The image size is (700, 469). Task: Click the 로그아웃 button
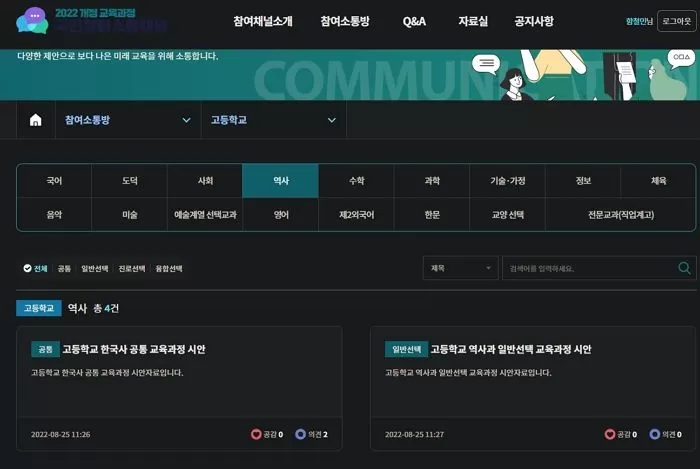click(676, 21)
